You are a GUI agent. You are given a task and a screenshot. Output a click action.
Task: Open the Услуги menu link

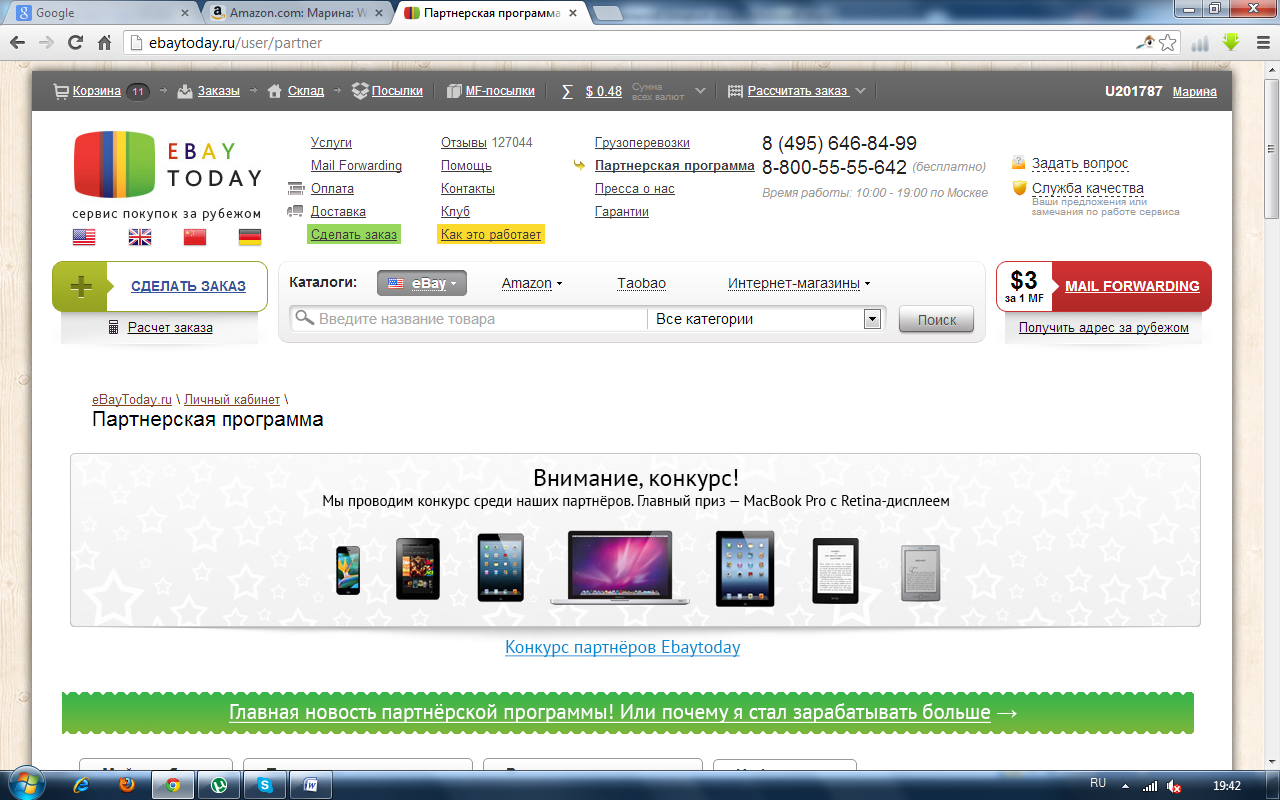pyautogui.click(x=331, y=143)
